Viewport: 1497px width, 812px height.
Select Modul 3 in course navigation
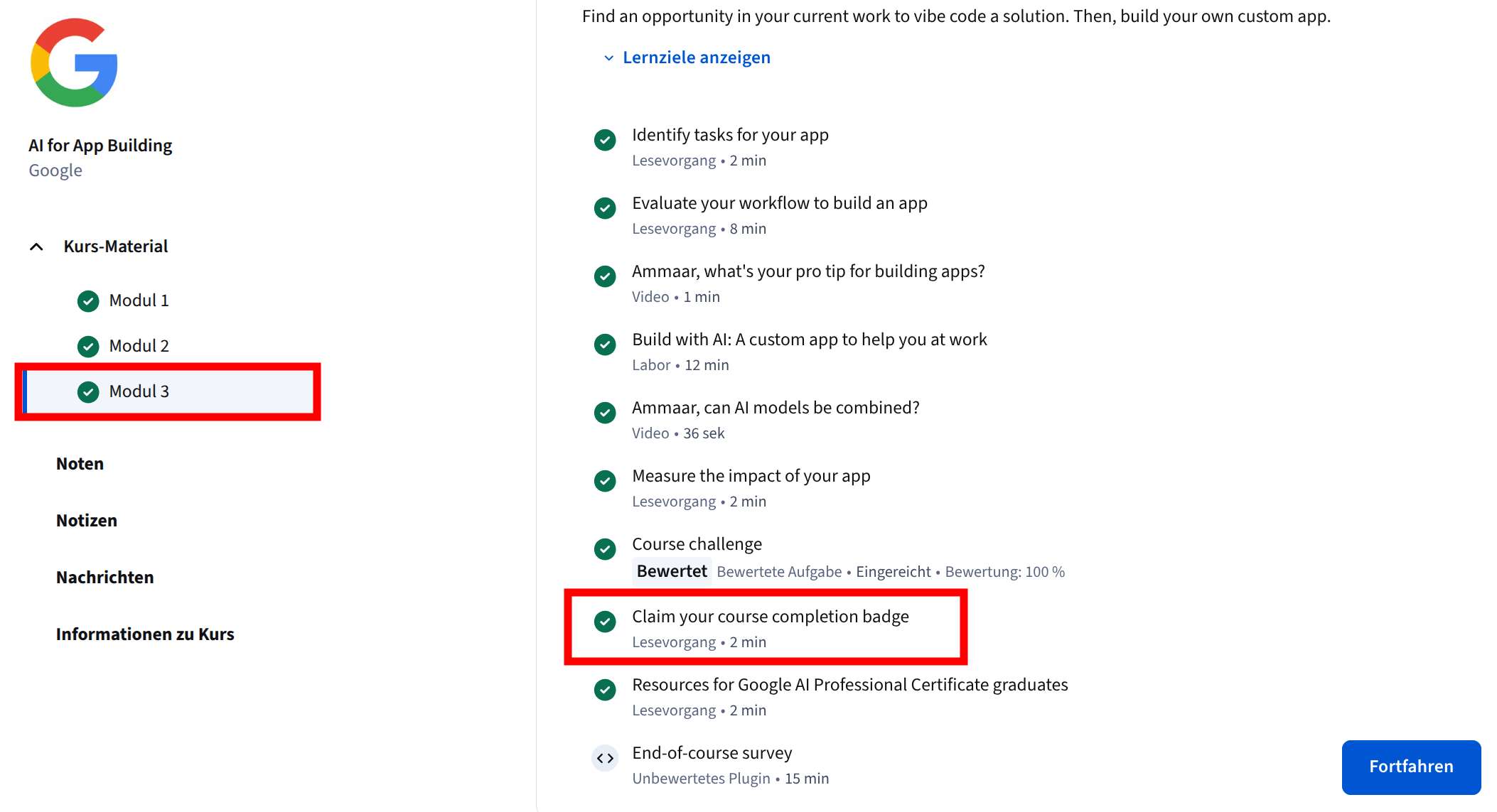139,391
